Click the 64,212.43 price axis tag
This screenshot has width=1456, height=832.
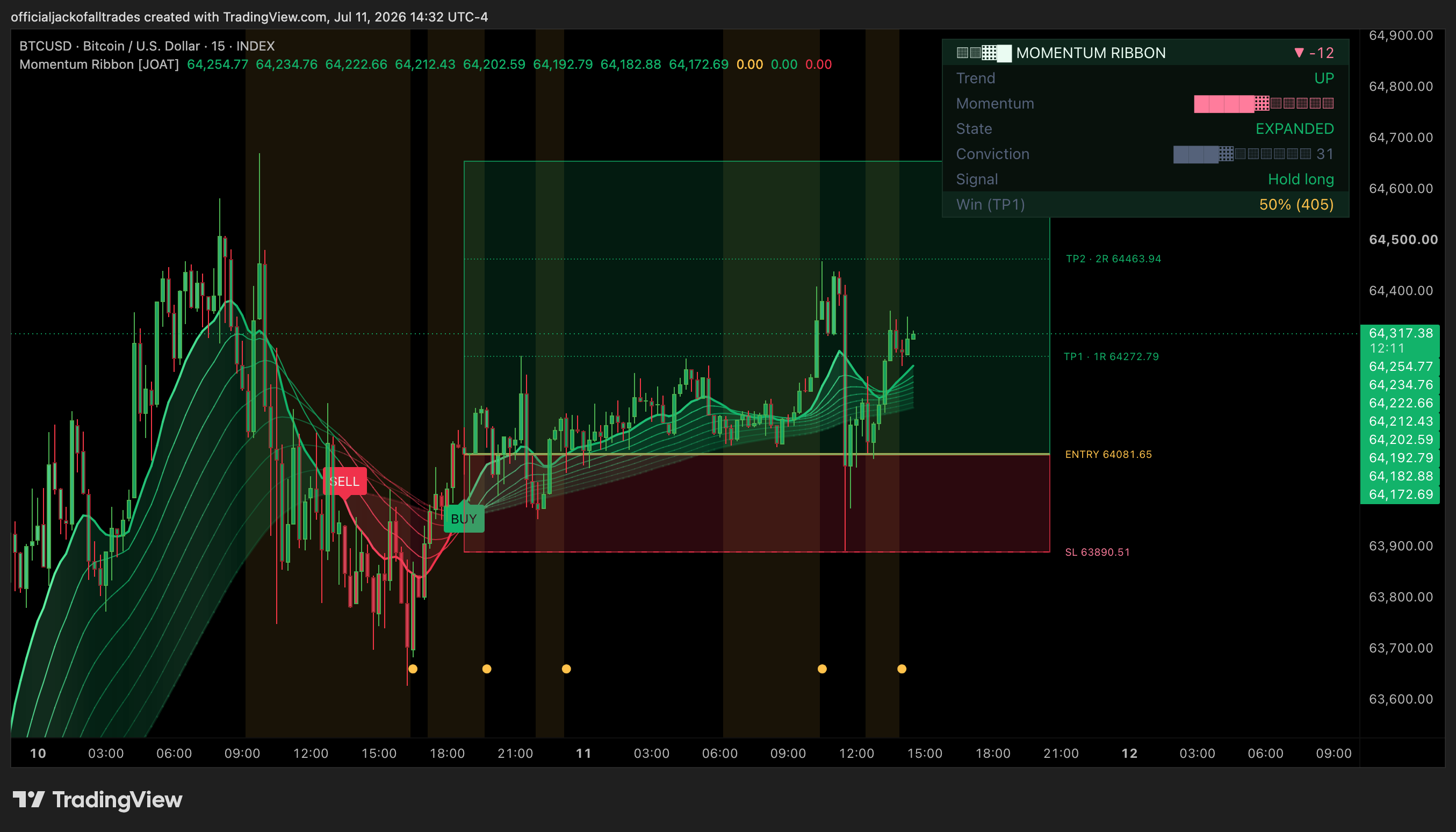point(1400,421)
